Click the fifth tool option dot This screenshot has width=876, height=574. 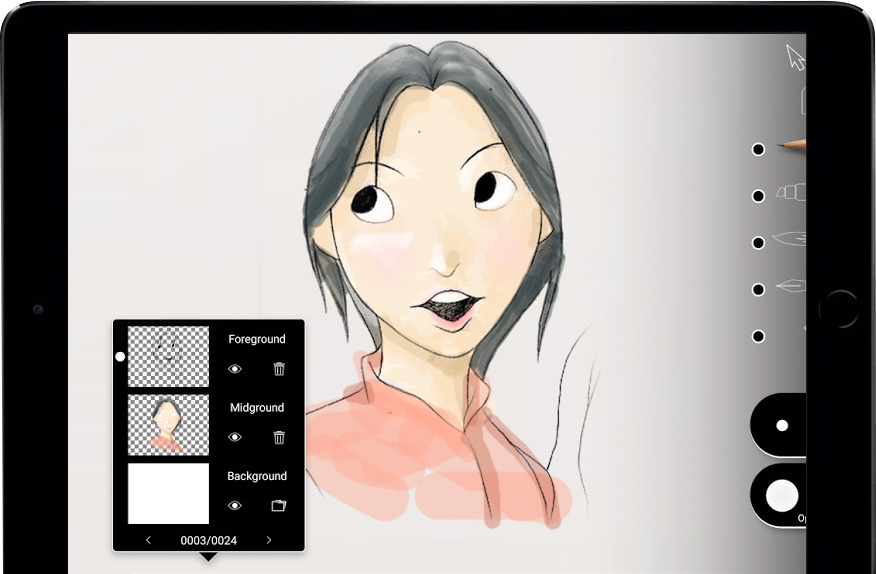758,336
